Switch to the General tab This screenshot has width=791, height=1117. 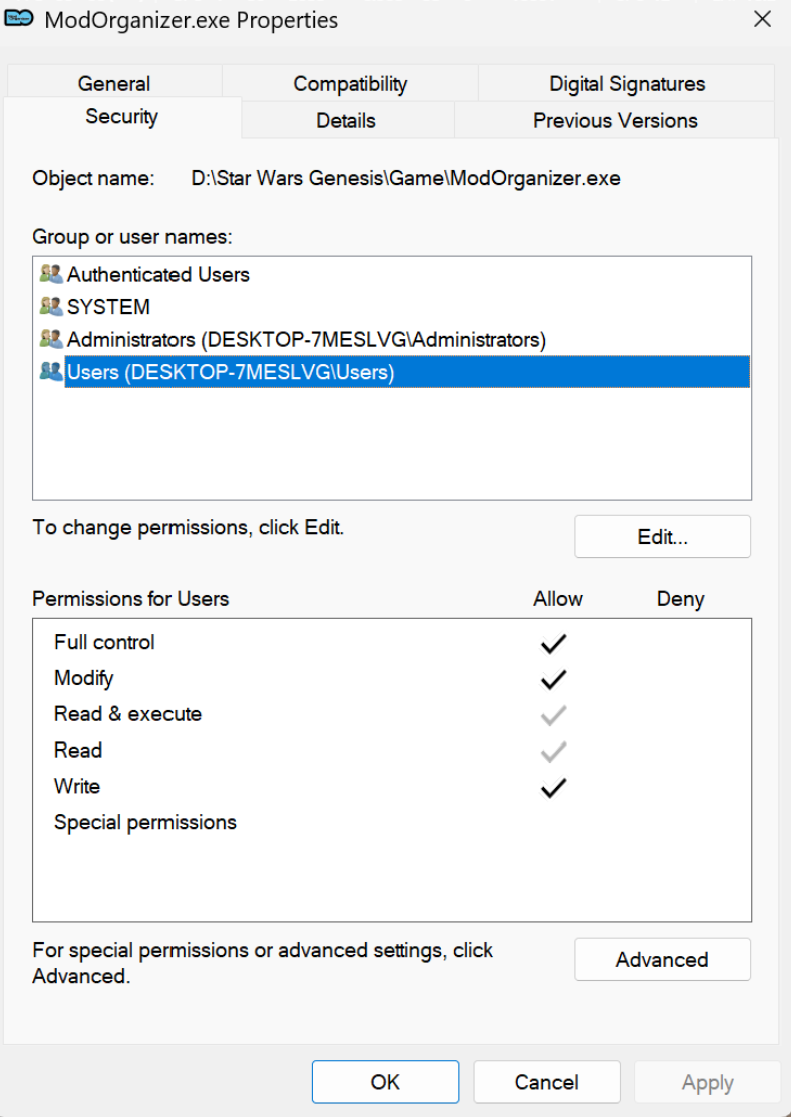pyautogui.click(x=114, y=84)
